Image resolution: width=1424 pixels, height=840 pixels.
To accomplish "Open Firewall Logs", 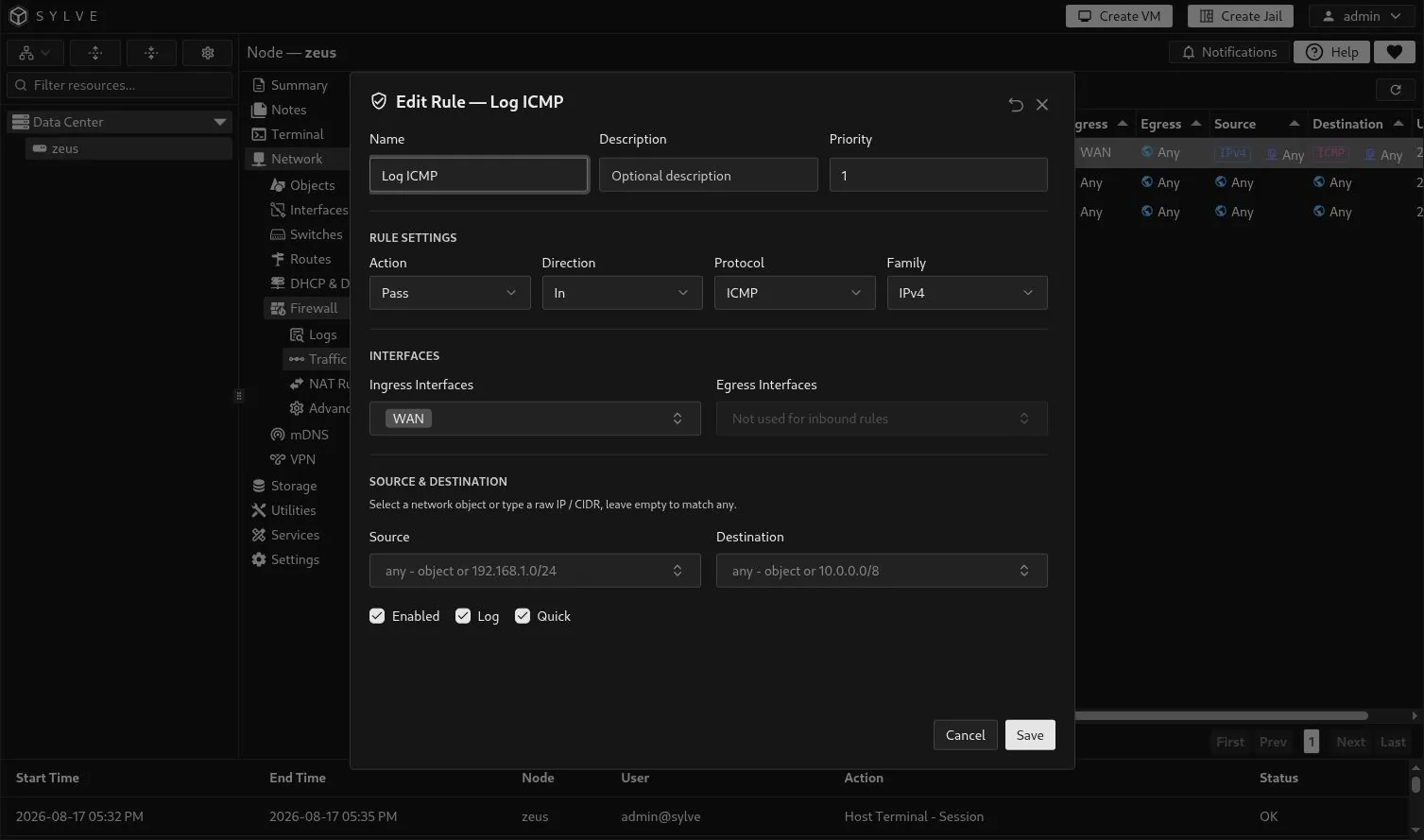I will tap(322, 334).
